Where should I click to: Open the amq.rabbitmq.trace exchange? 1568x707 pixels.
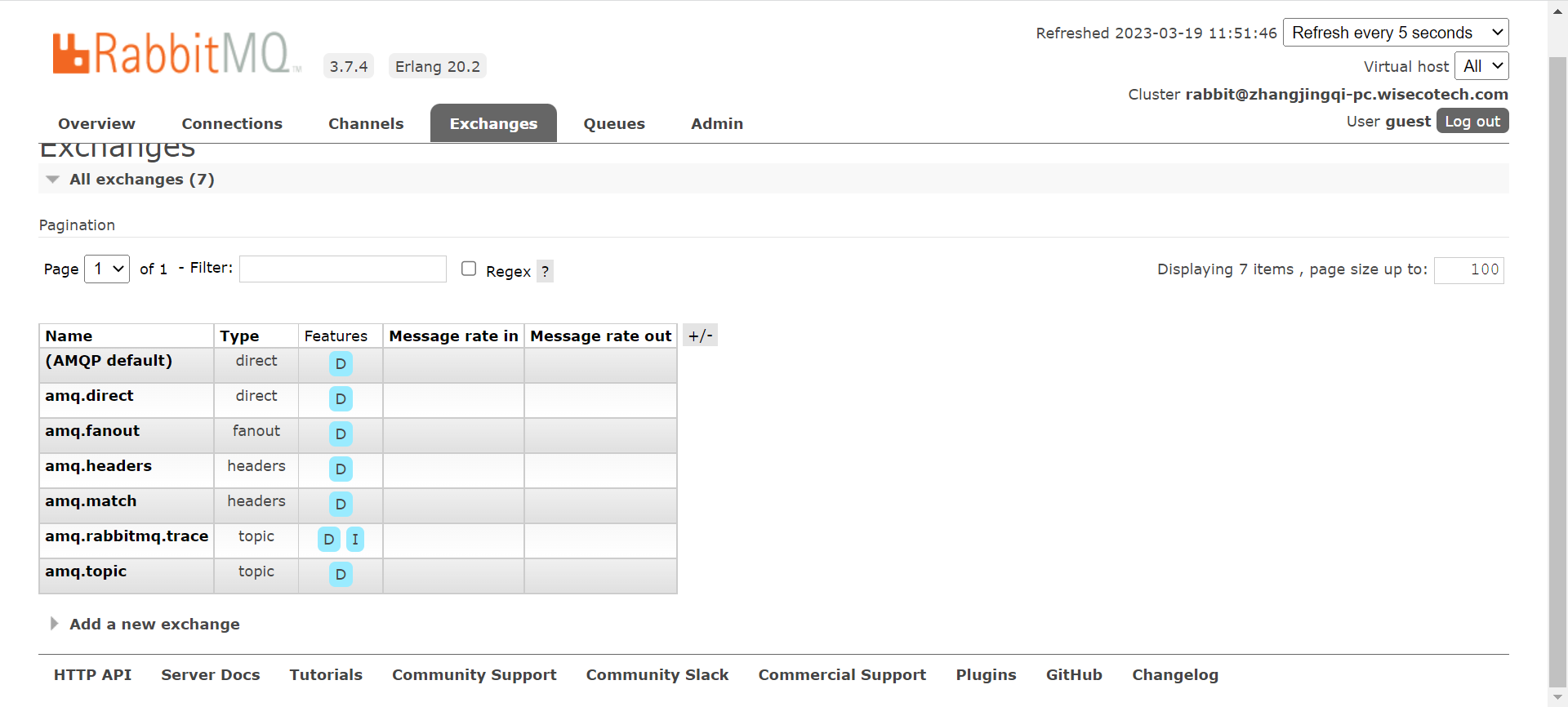pos(127,536)
